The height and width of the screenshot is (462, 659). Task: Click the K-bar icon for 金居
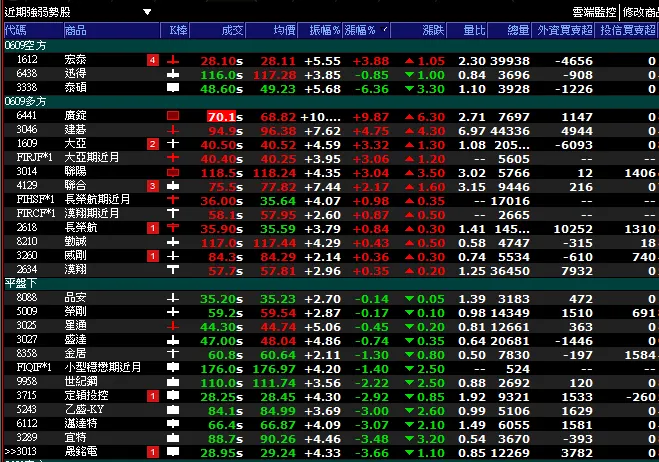[x=173, y=354]
